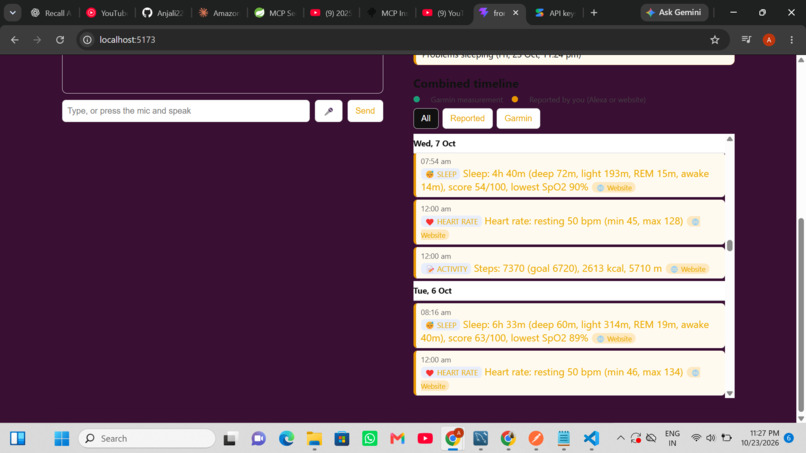Click the ACTIVITY badge in the steps entry
806x453 pixels.
(446, 269)
